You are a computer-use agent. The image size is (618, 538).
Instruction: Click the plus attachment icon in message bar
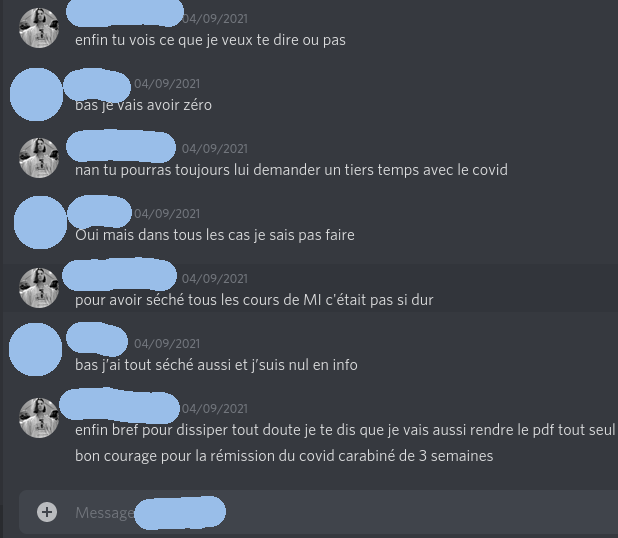click(47, 512)
